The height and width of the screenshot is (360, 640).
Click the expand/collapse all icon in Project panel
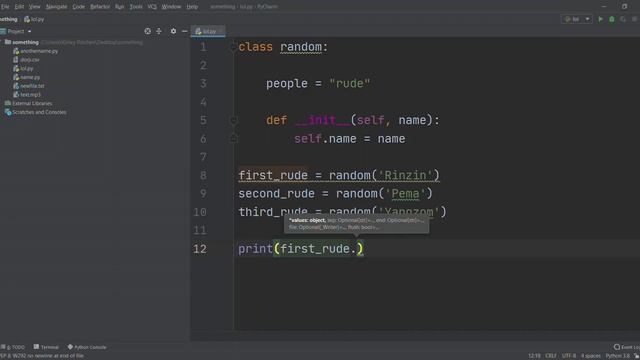[159, 31]
